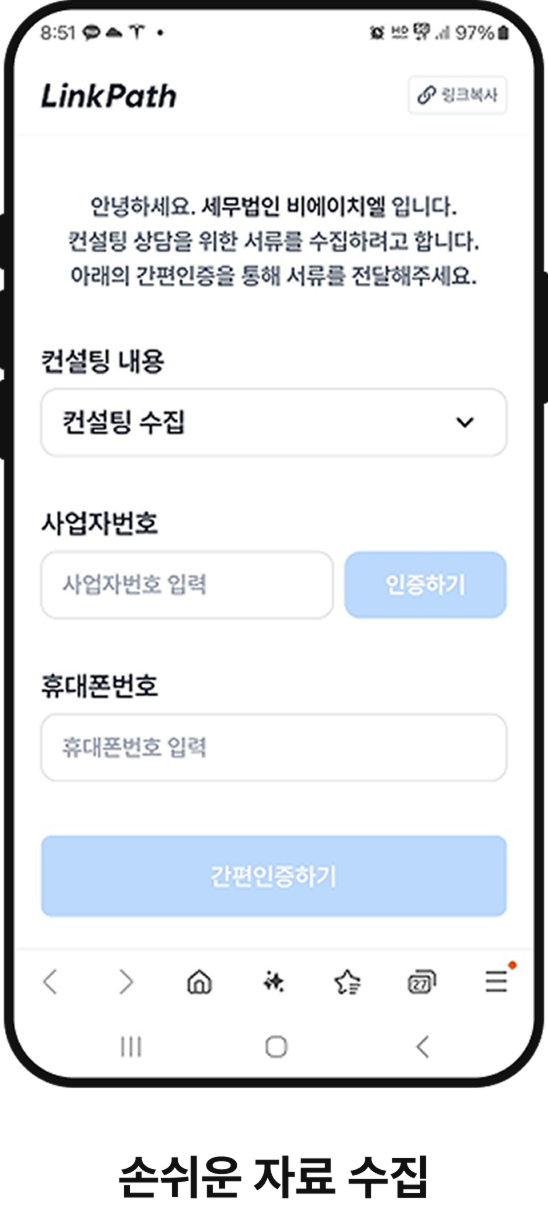The height and width of the screenshot is (1206, 548).
Task: Tap the 간편인증하기 button
Action: click(x=273, y=876)
